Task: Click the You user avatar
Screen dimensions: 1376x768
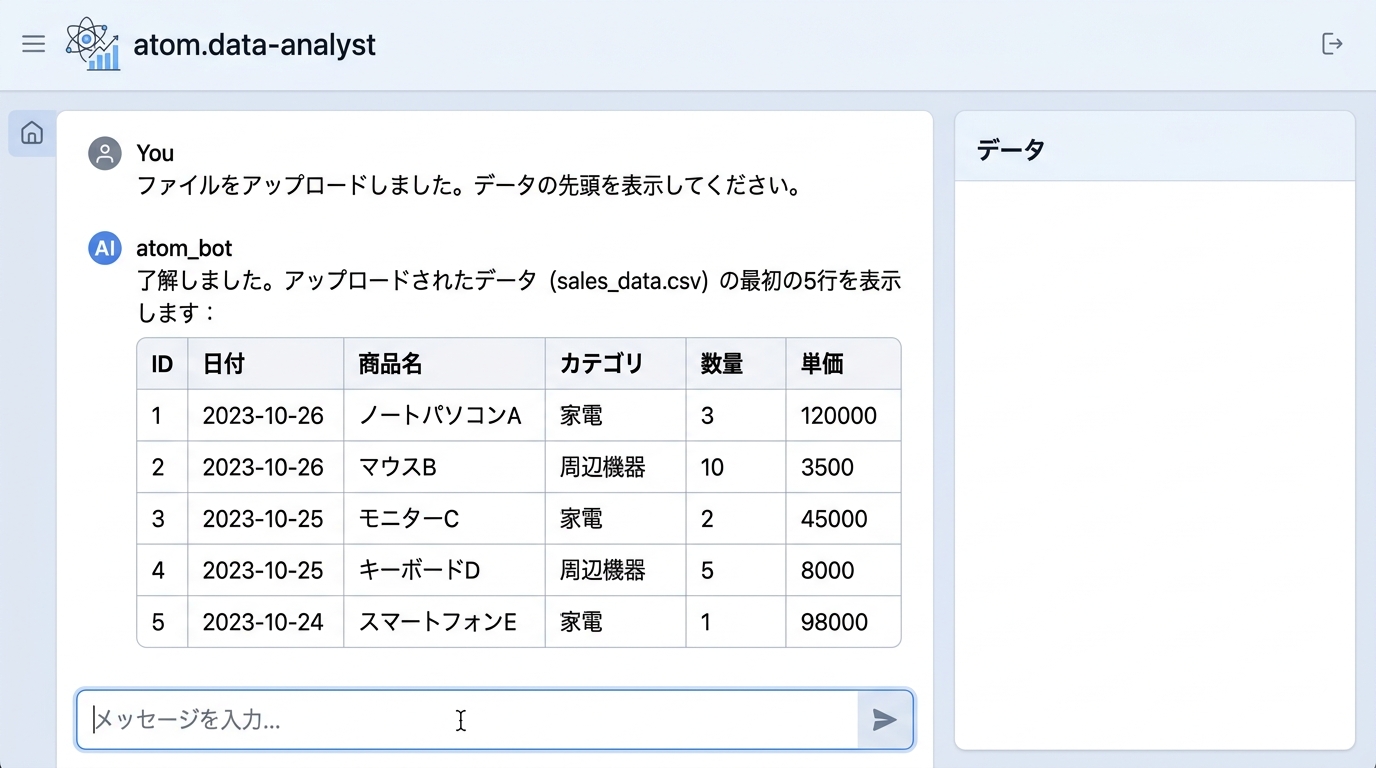Action: coord(105,154)
